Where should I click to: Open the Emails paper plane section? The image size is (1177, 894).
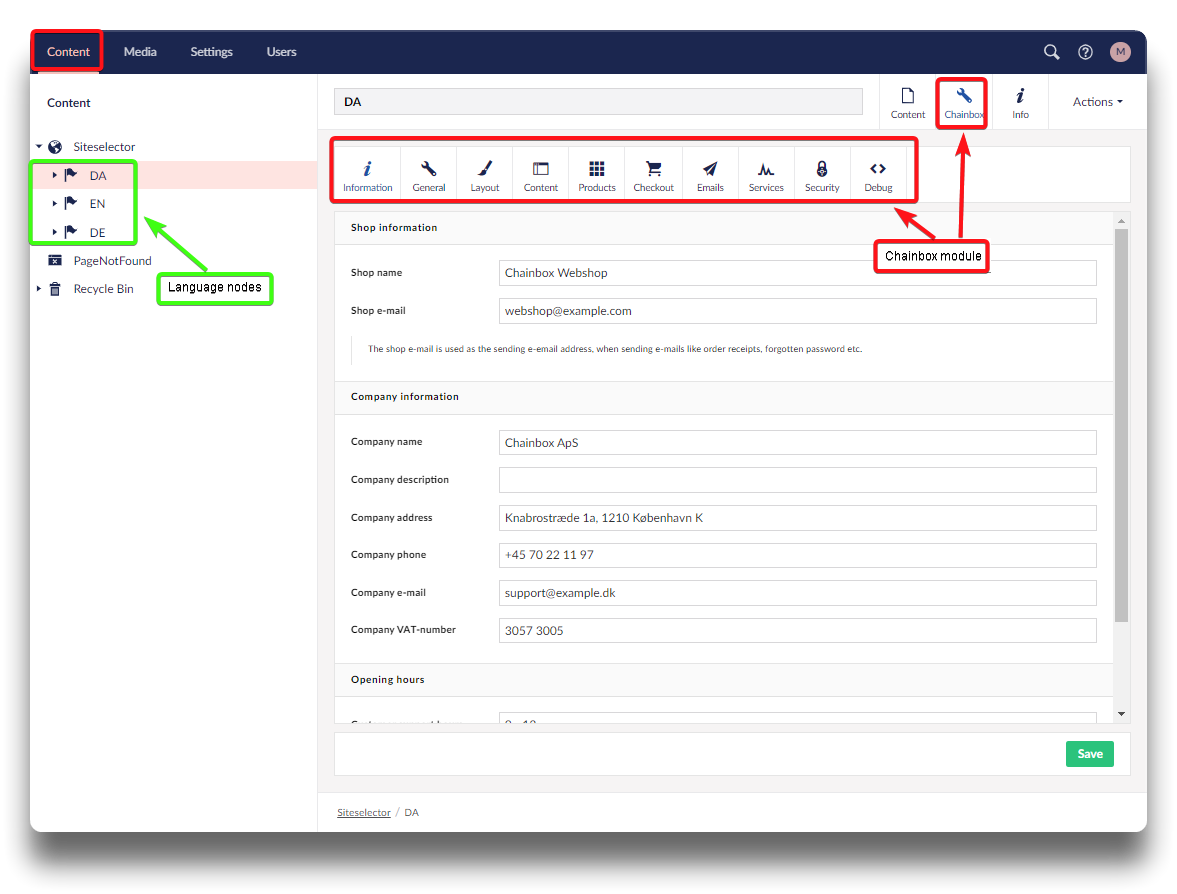pos(710,176)
